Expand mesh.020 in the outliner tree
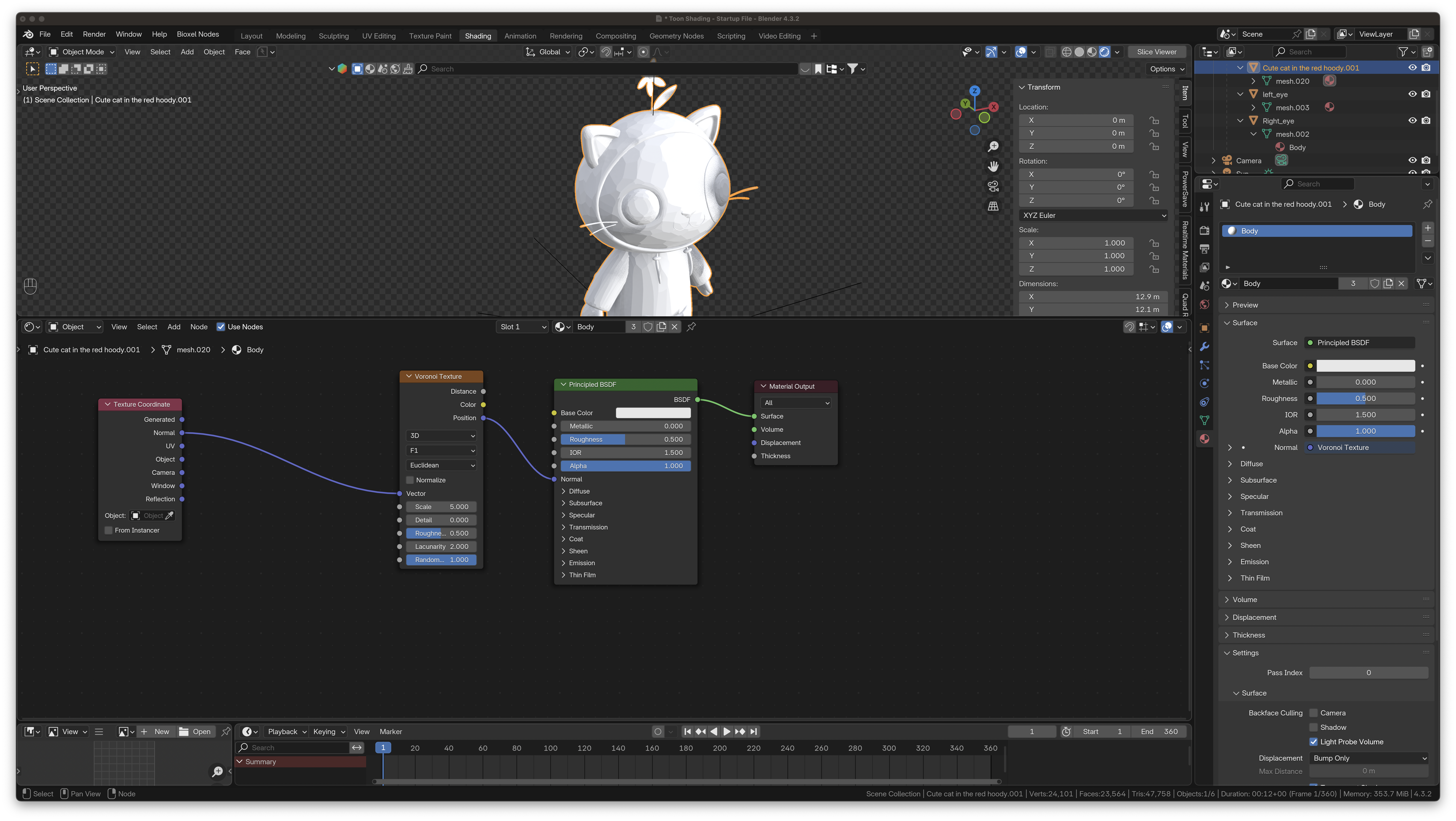Viewport: 1456px width, 821px height. (1253, 81)
